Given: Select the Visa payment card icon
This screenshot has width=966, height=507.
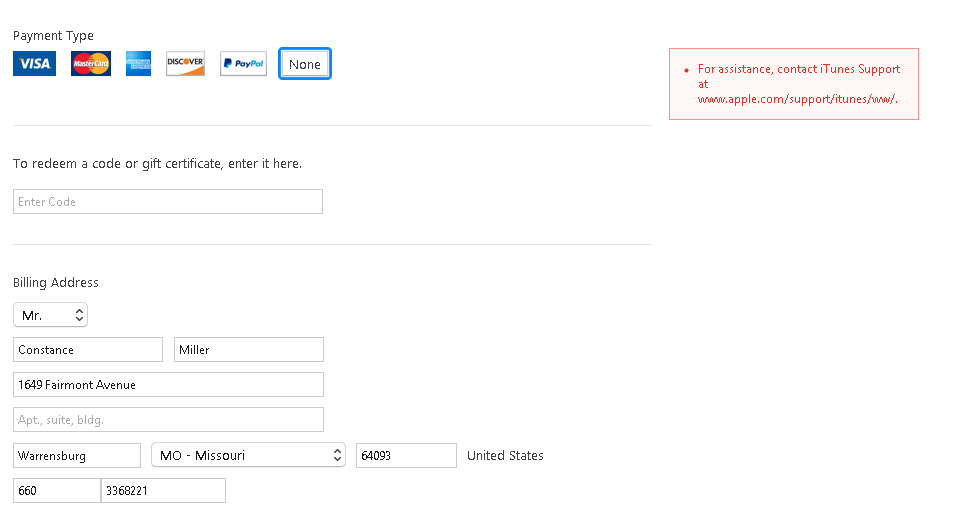Looking at the screenshot, I should pyautogui.click(x=34, y=64).
